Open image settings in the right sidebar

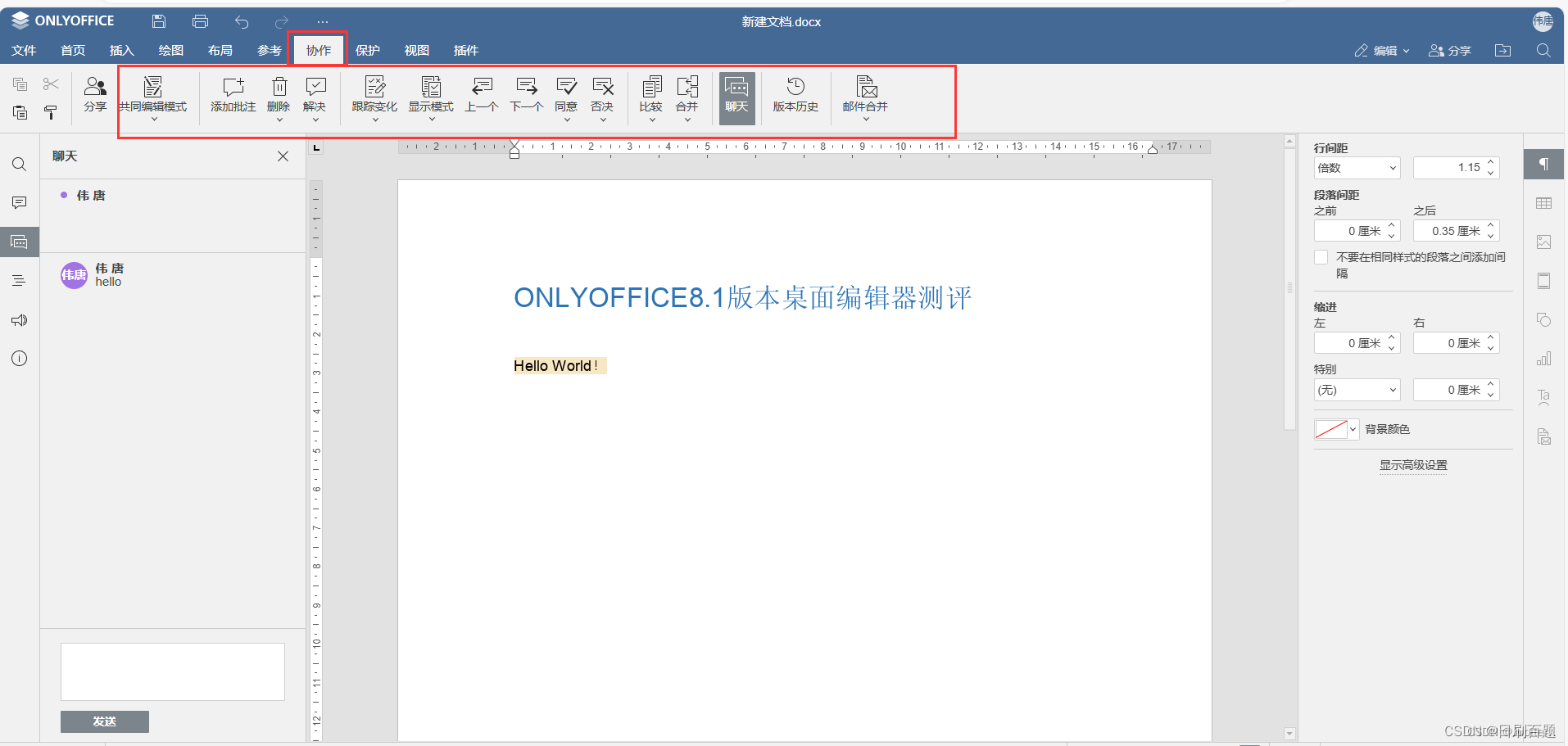click(x=1544, y=242)
